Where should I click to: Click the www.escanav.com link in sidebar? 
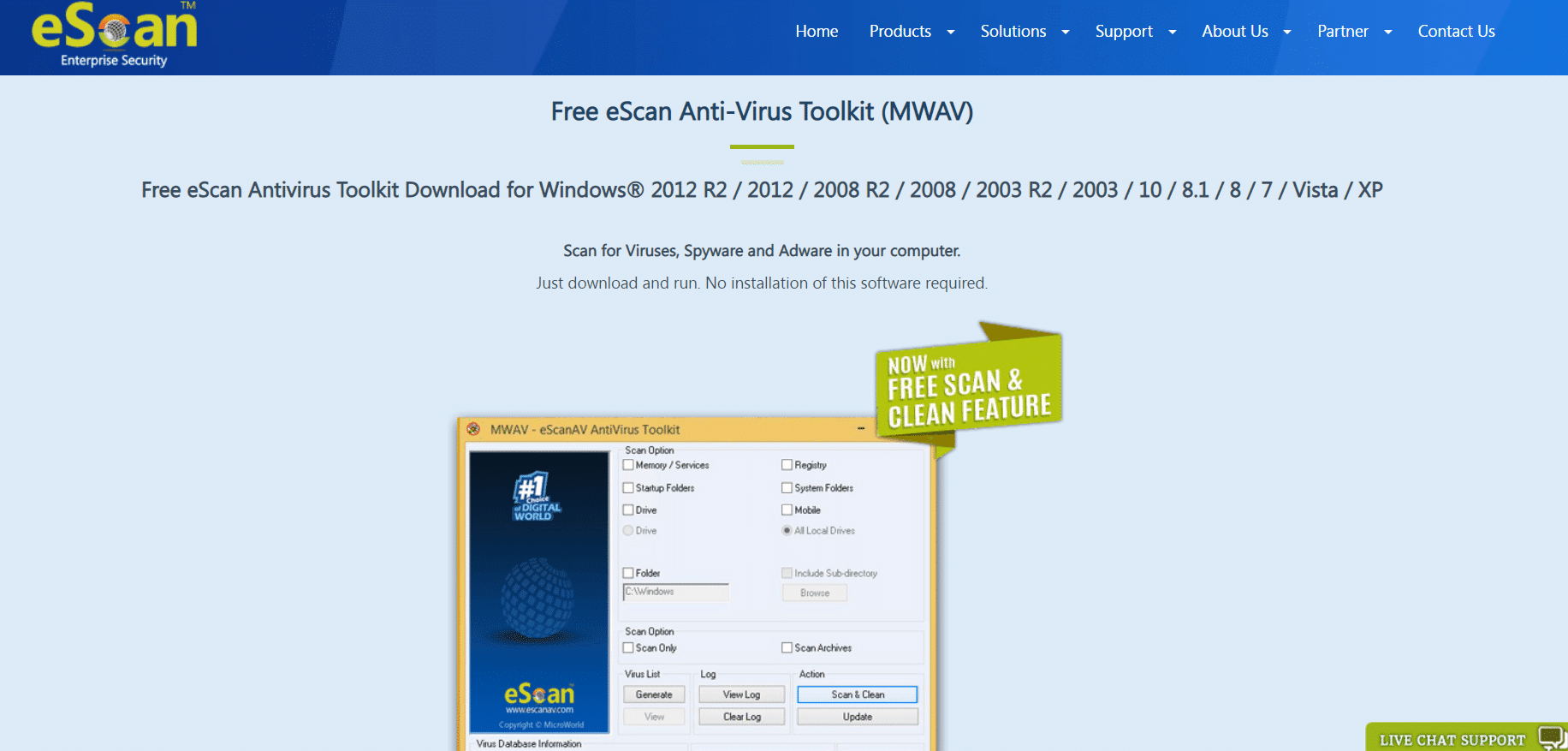(x=539, y=710)
